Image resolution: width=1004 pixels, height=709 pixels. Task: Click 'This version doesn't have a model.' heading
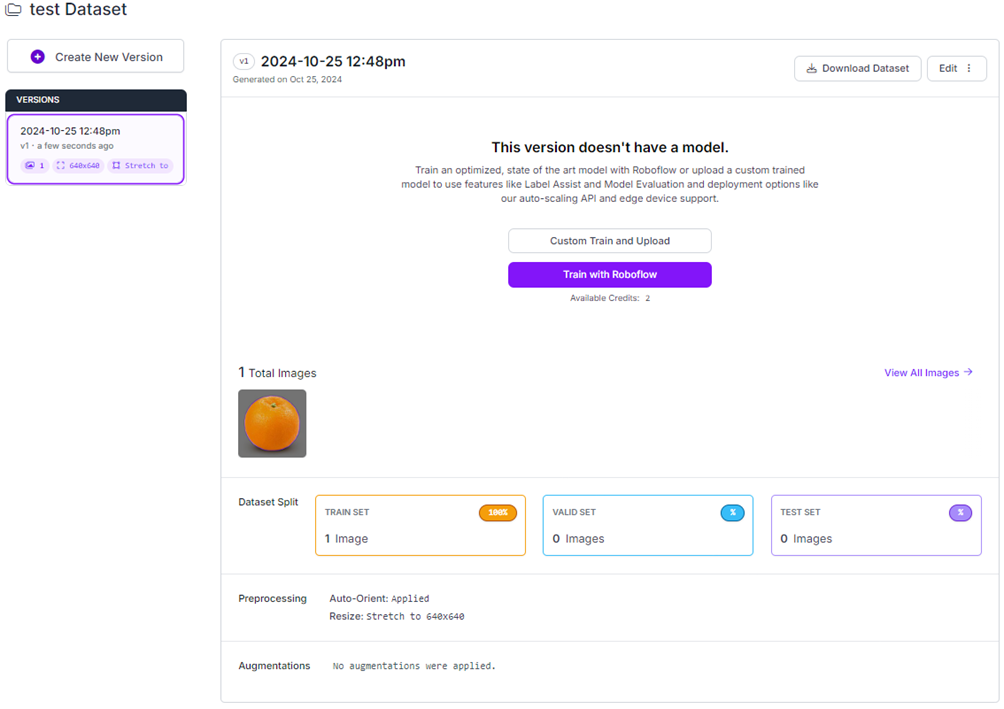pos(610,147)
